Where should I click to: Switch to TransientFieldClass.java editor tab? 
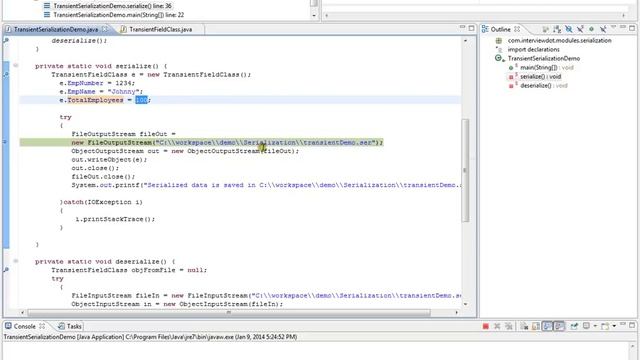click(x=160, y=29)
